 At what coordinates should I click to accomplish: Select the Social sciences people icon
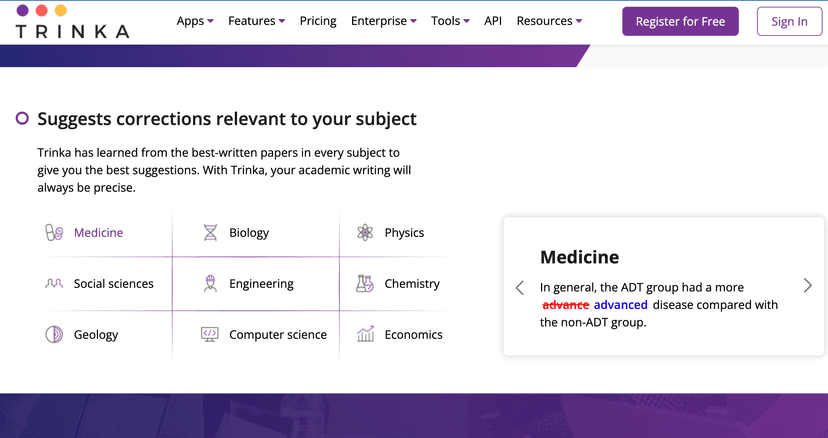(54, 284)
